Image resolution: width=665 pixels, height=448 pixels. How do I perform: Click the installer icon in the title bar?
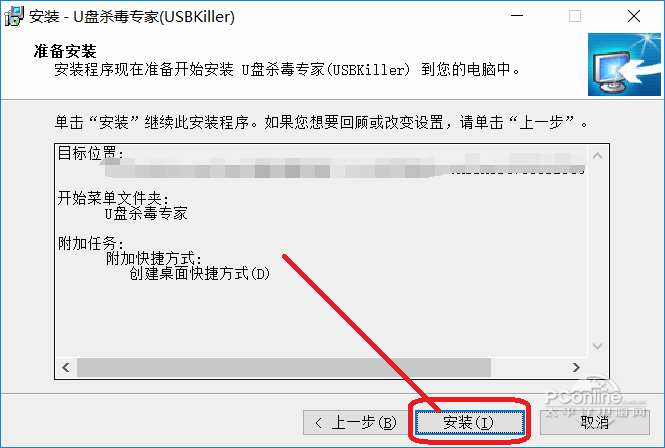coord(14,16)
